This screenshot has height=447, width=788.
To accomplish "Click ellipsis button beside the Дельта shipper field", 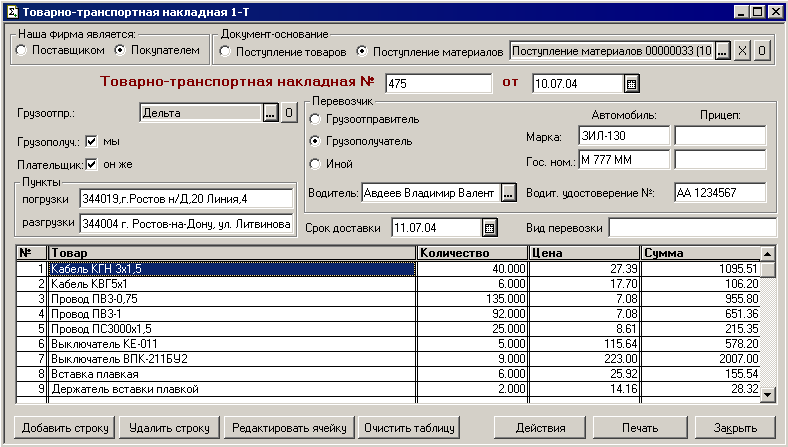I will click(x=269, y=114).
